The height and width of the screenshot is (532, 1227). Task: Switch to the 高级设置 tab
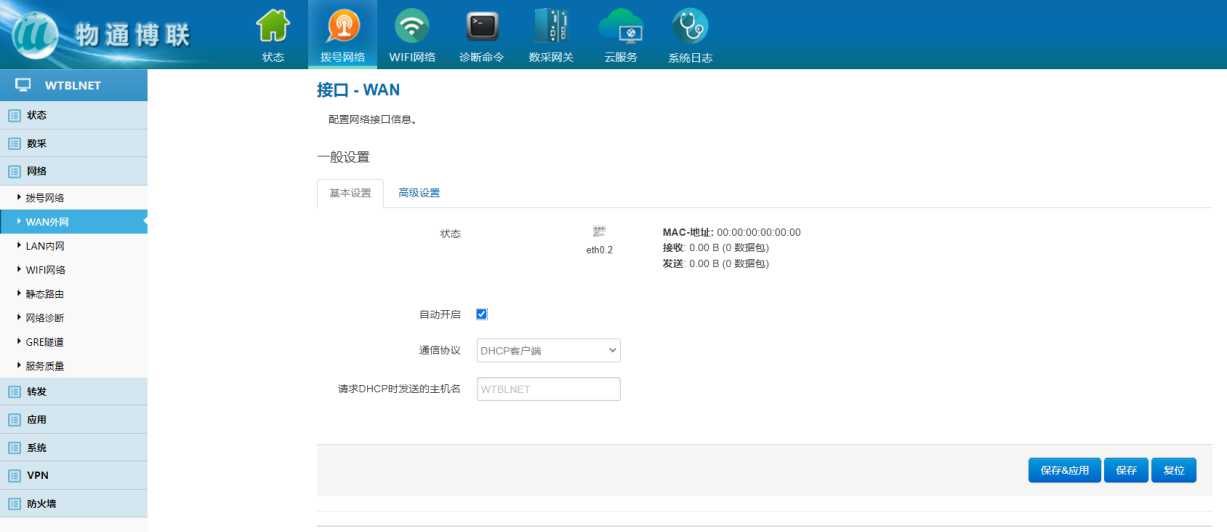click(418, 193)
